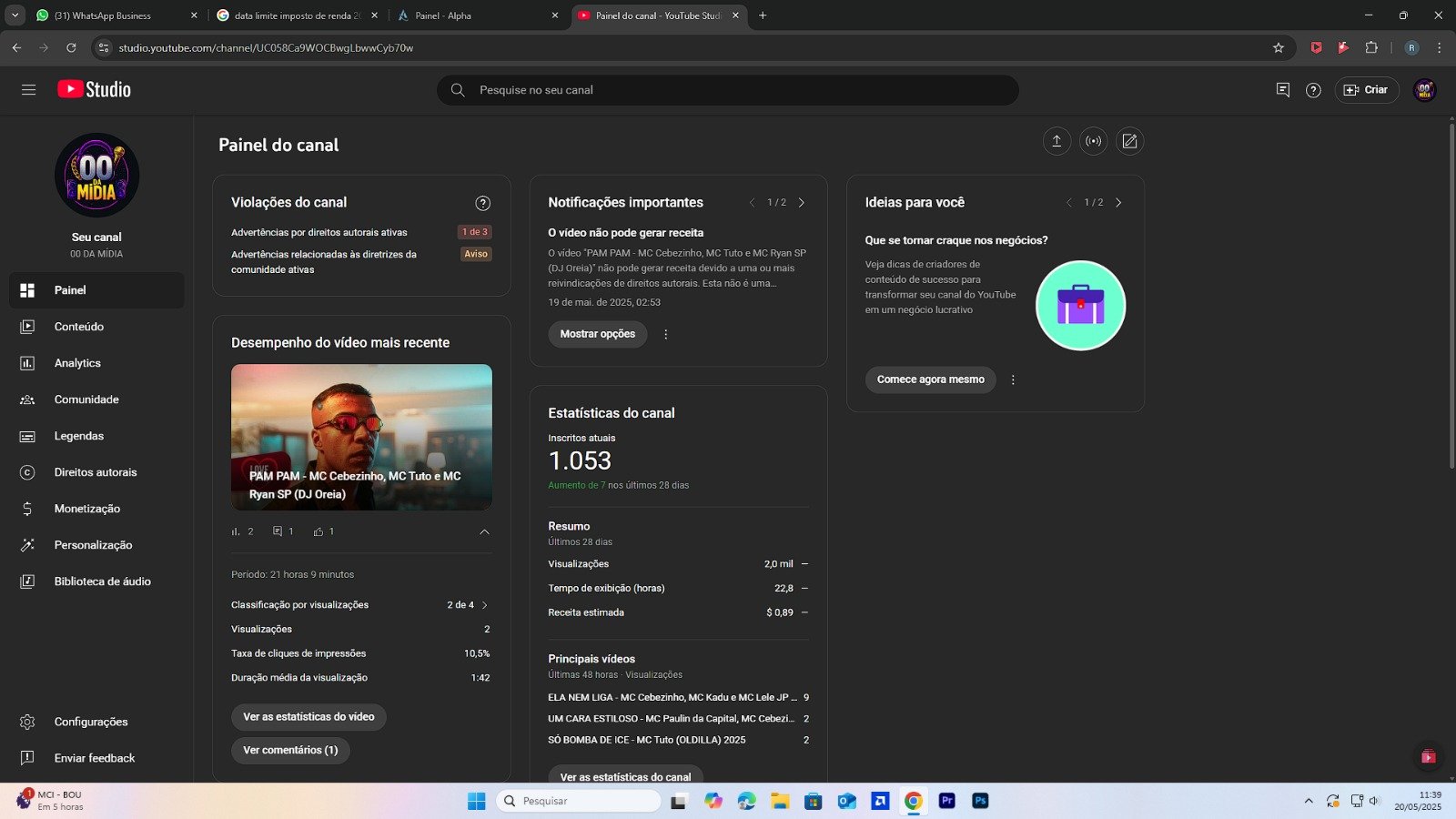Click the 00 DA MÍDIA channel avatar
Image resolution: width=1456 pixels, height=819 pixels.
96,175
